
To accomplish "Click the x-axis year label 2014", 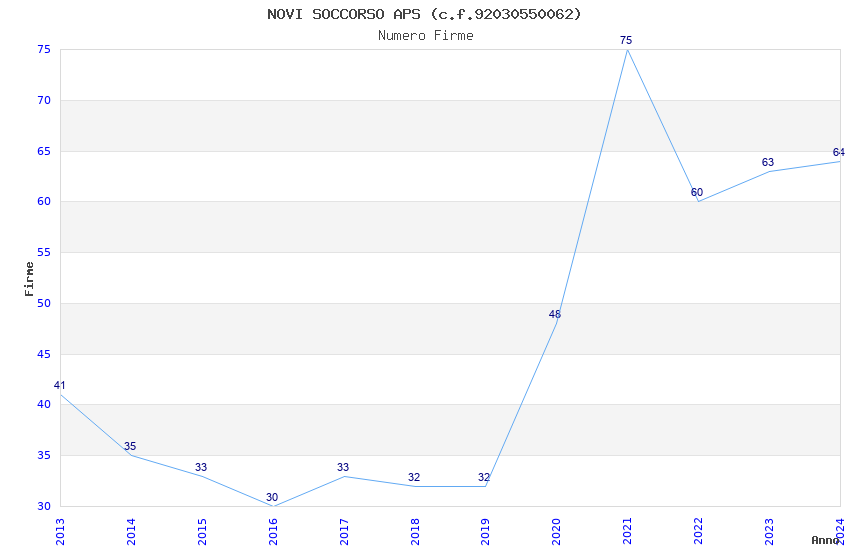I will [131, 532].
